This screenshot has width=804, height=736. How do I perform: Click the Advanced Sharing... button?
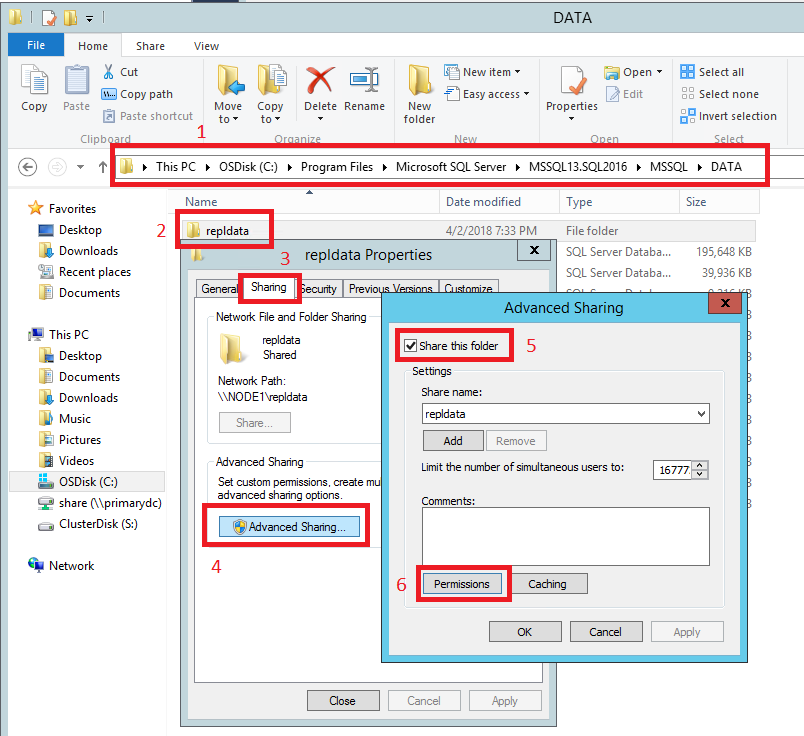click(x=289, y=527)
